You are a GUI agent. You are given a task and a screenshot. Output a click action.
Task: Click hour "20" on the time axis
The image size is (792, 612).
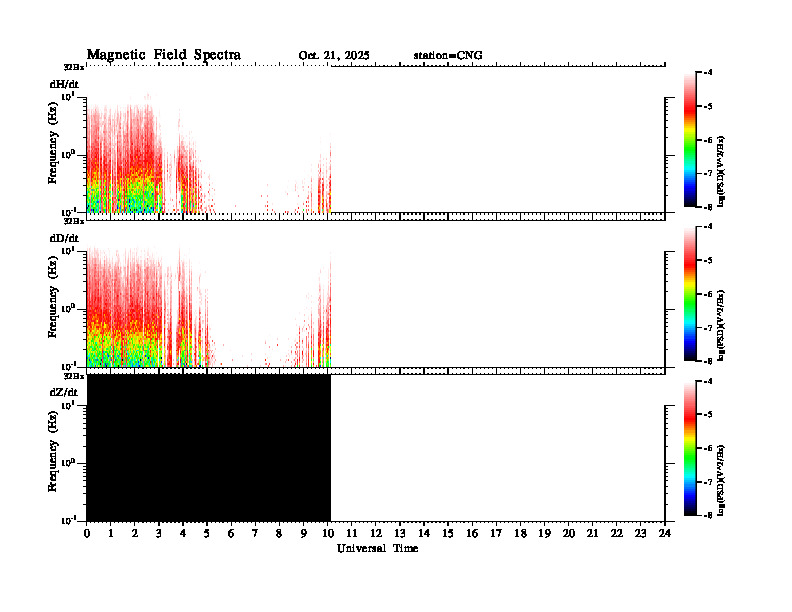coord(568,534)
